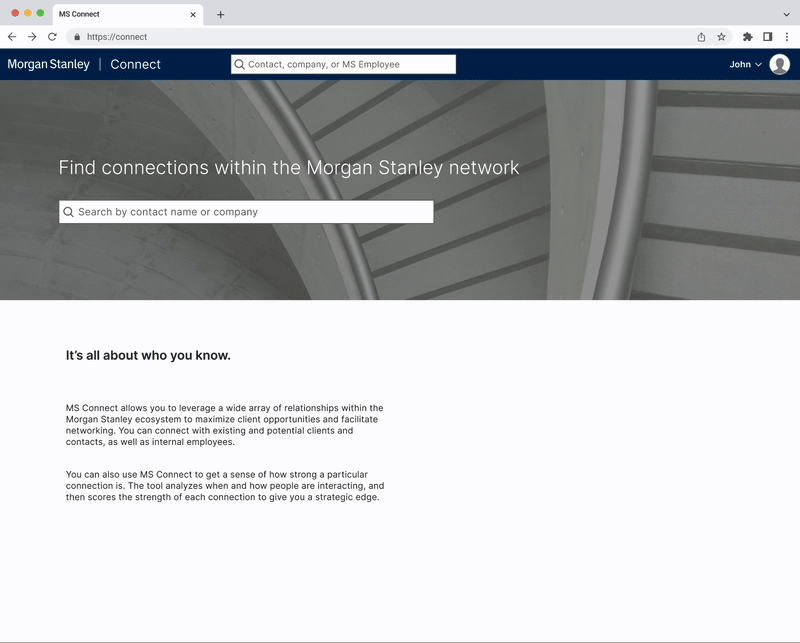Click the macOS red close window button
This screenshot has height=643, width=800.
click(15, 13)
